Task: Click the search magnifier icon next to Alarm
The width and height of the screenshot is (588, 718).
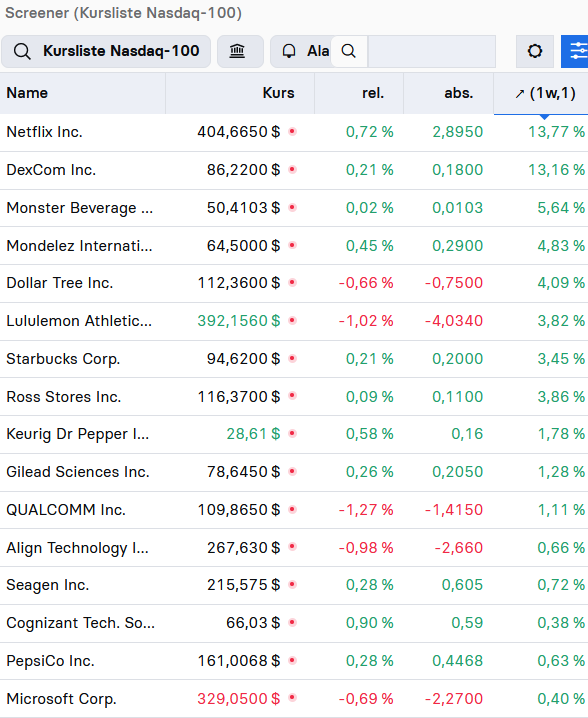Action: (348, 51)
